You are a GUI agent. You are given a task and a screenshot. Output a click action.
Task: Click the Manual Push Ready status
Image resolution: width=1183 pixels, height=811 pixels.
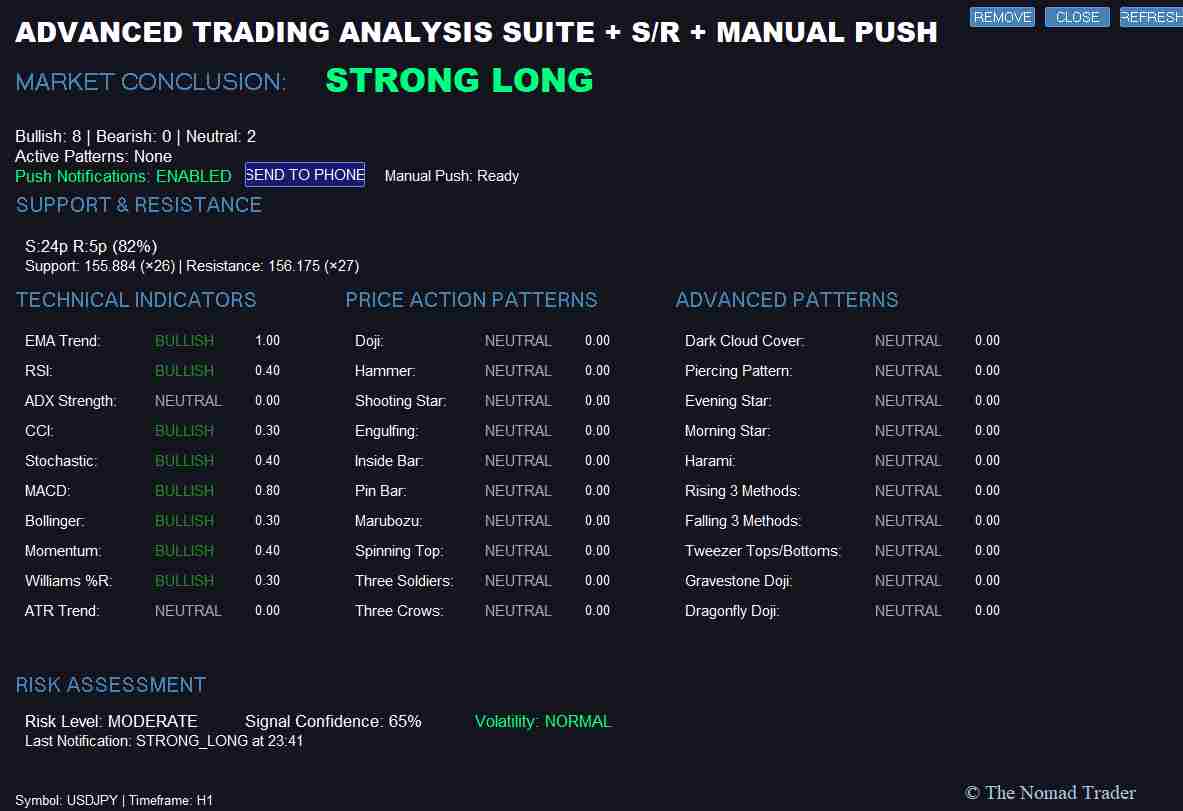451,176
